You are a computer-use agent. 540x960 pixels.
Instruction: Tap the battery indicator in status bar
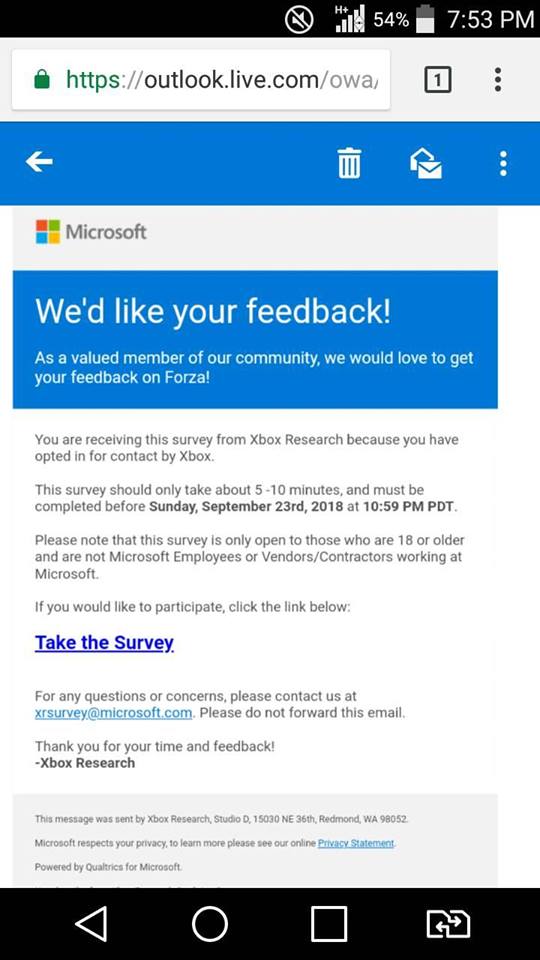point(424,19)
